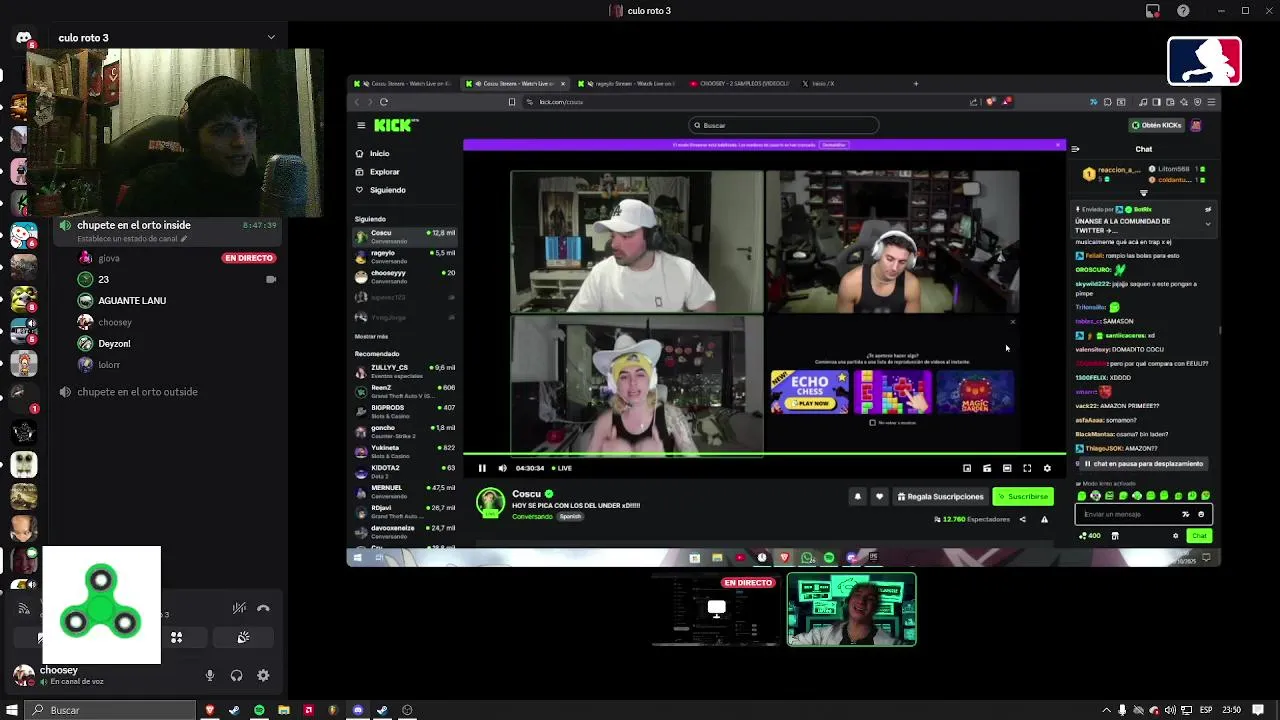This screenshot has width=1280, height=720.
Task: Join voice channel chupete en el orto outside
Action: [x=137, y=392]
